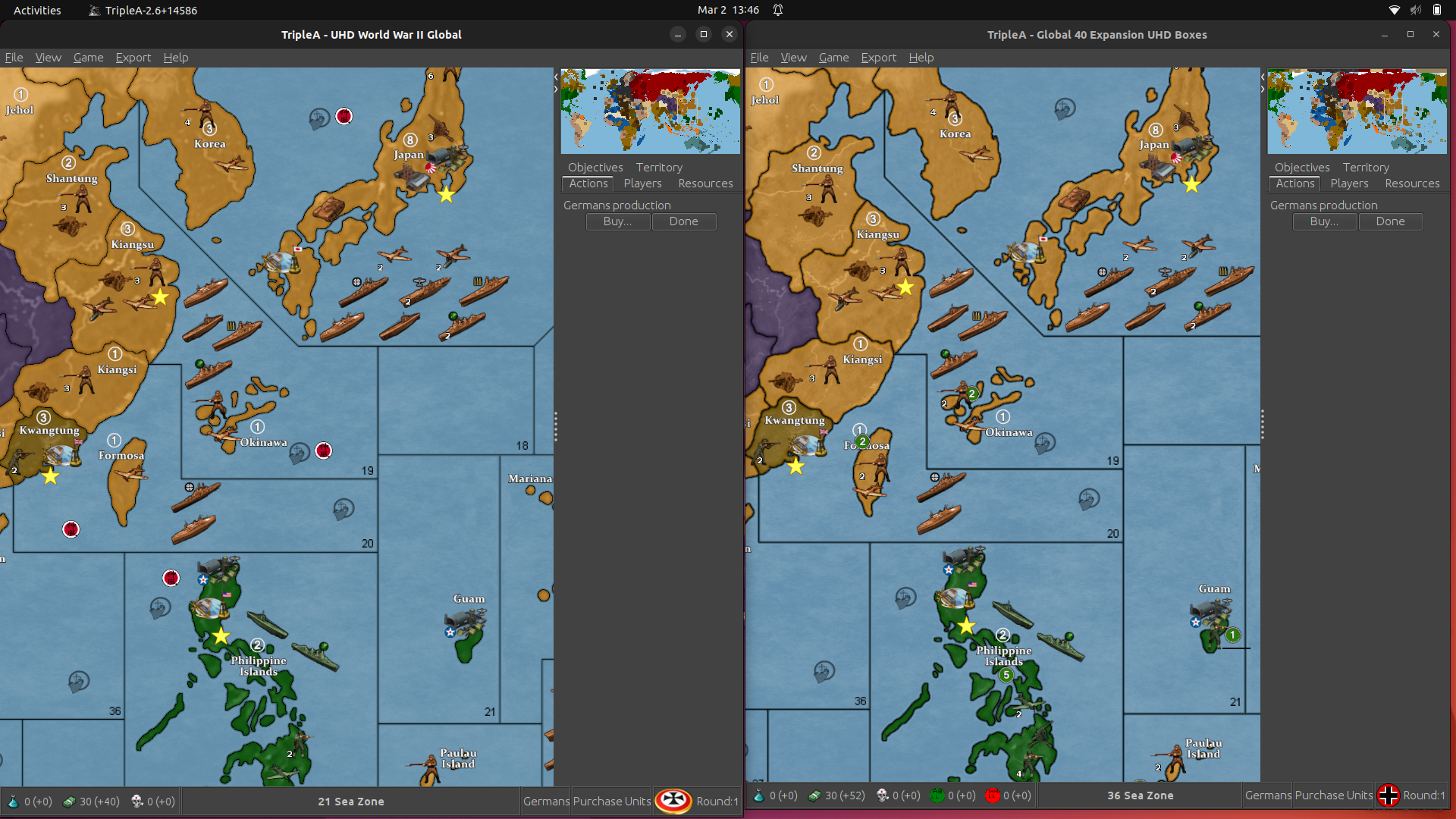Switch to Players tab in left window
The image size is (1456, 819).
pos(642,184)
